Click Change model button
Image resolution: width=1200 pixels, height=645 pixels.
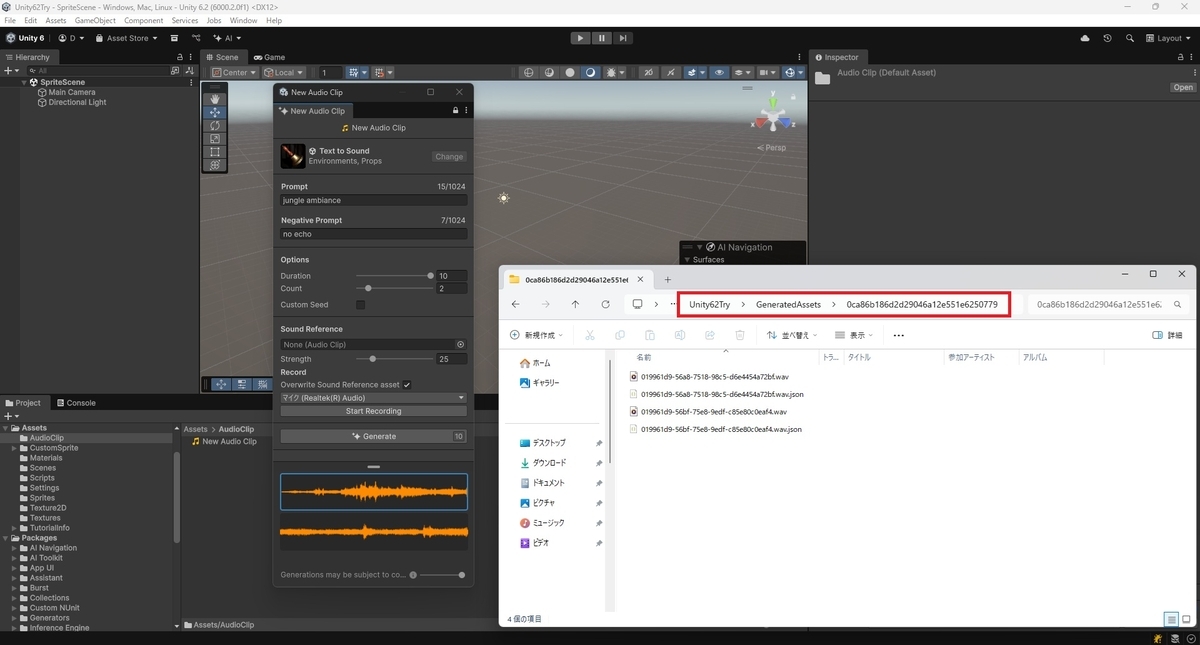point(449,156)
